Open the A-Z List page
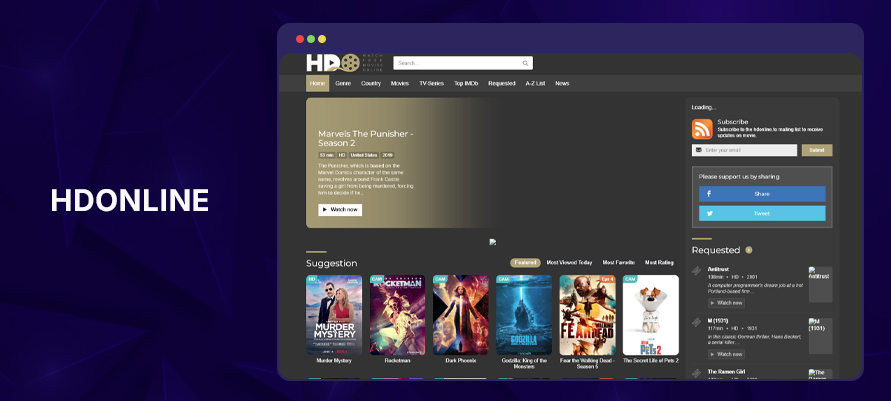 [x=535, y=83]
